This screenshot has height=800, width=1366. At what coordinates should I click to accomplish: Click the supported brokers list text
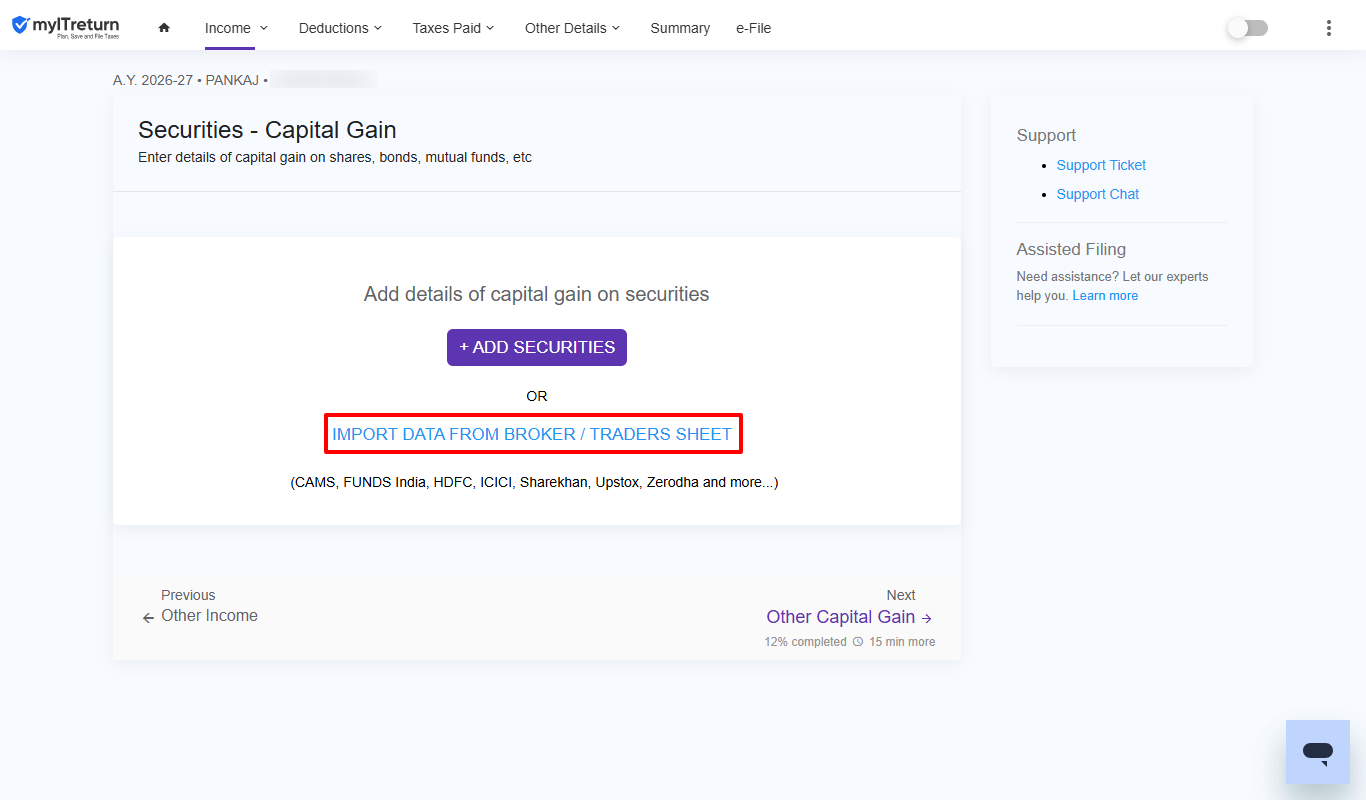point(535,482)
